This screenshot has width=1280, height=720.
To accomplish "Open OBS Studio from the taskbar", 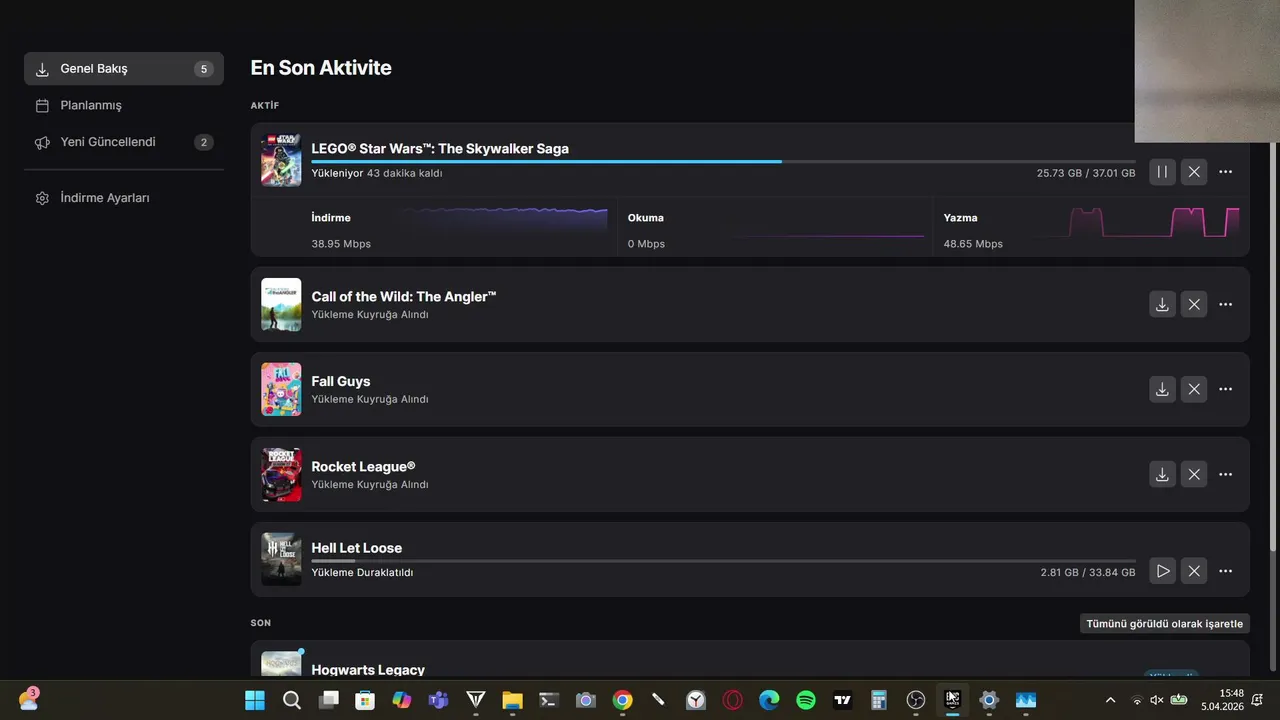I will click(x=916, y=700).
